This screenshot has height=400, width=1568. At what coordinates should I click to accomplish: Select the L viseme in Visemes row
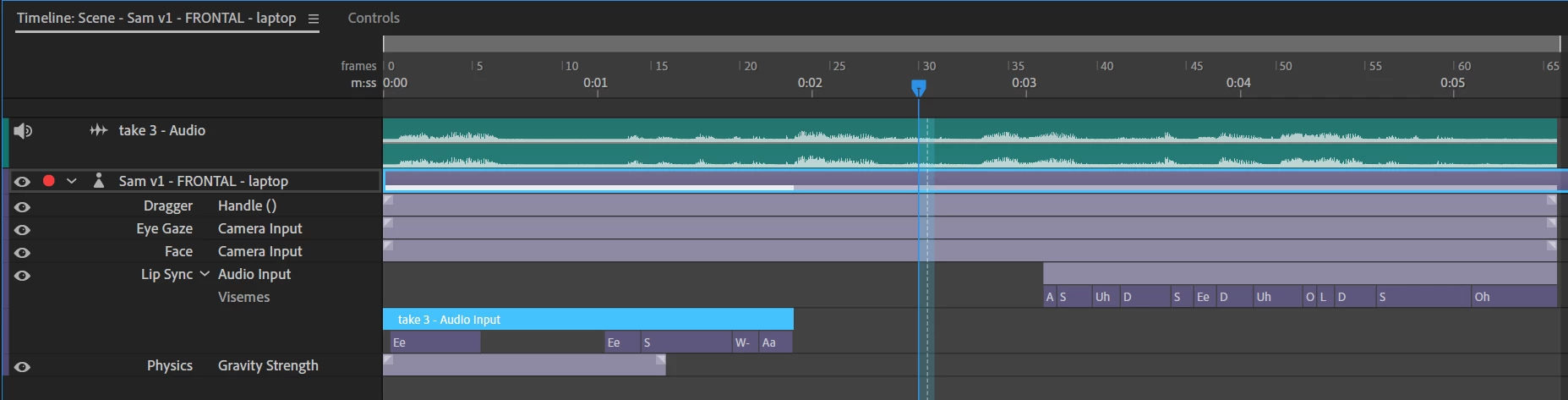pos(1325,296)
